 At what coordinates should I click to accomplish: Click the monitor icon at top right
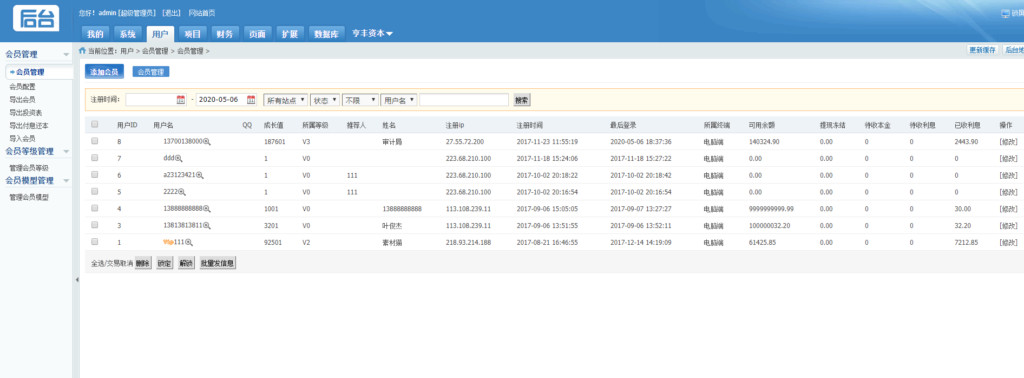1006,13
